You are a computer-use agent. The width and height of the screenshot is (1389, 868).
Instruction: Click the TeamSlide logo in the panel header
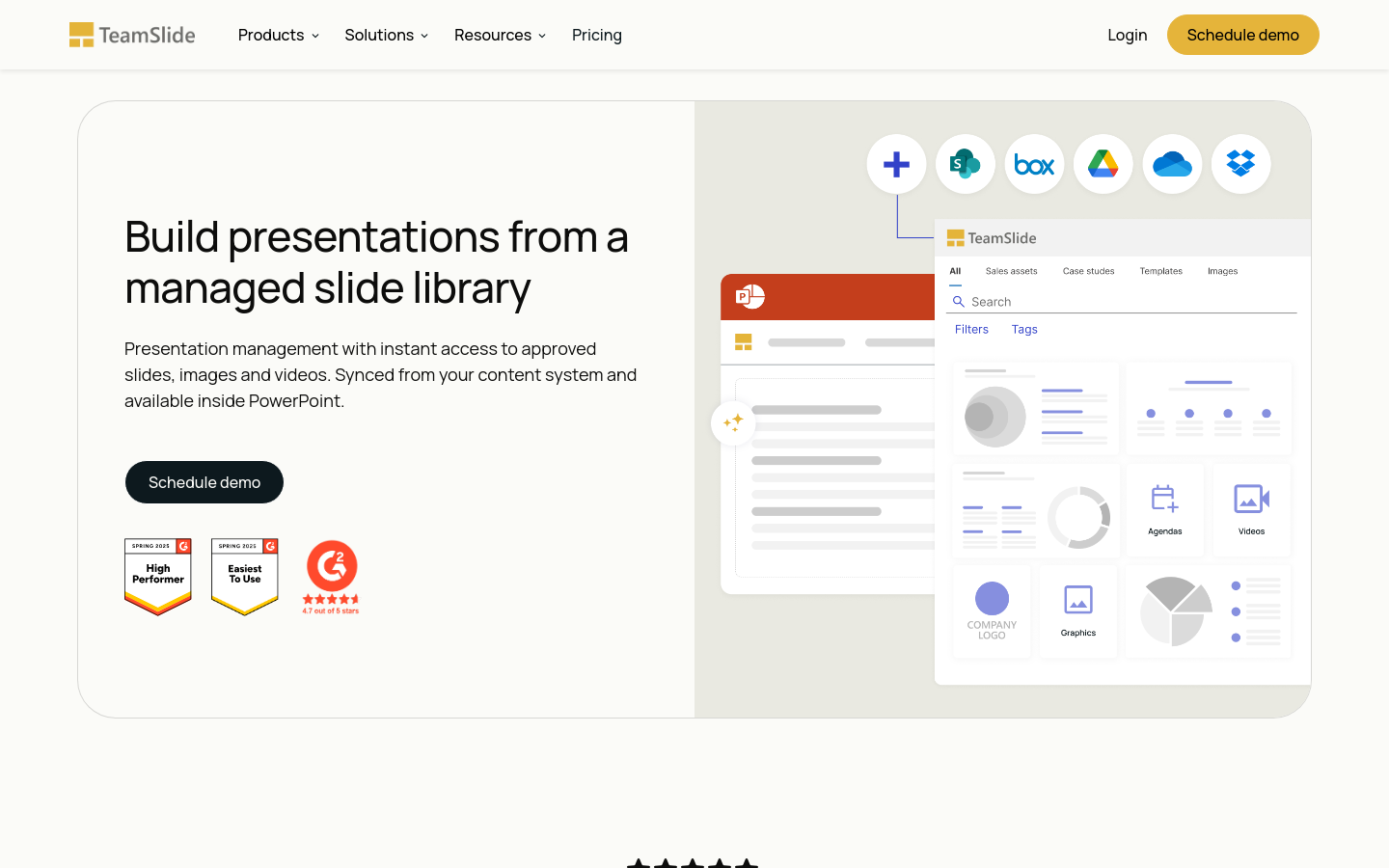click(x=992, y=238)
